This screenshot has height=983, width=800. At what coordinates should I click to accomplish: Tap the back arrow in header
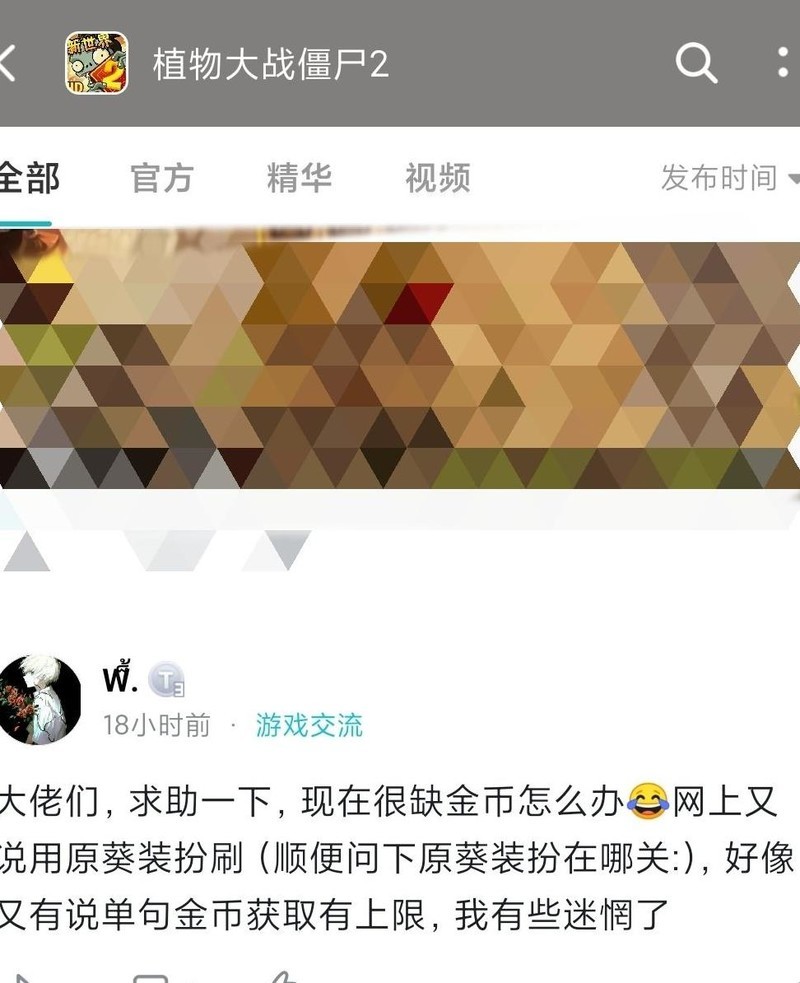click(8, 63)
